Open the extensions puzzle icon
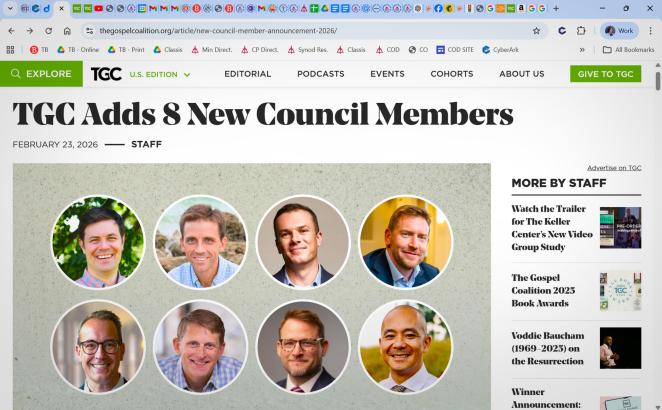 pos(581,31)
